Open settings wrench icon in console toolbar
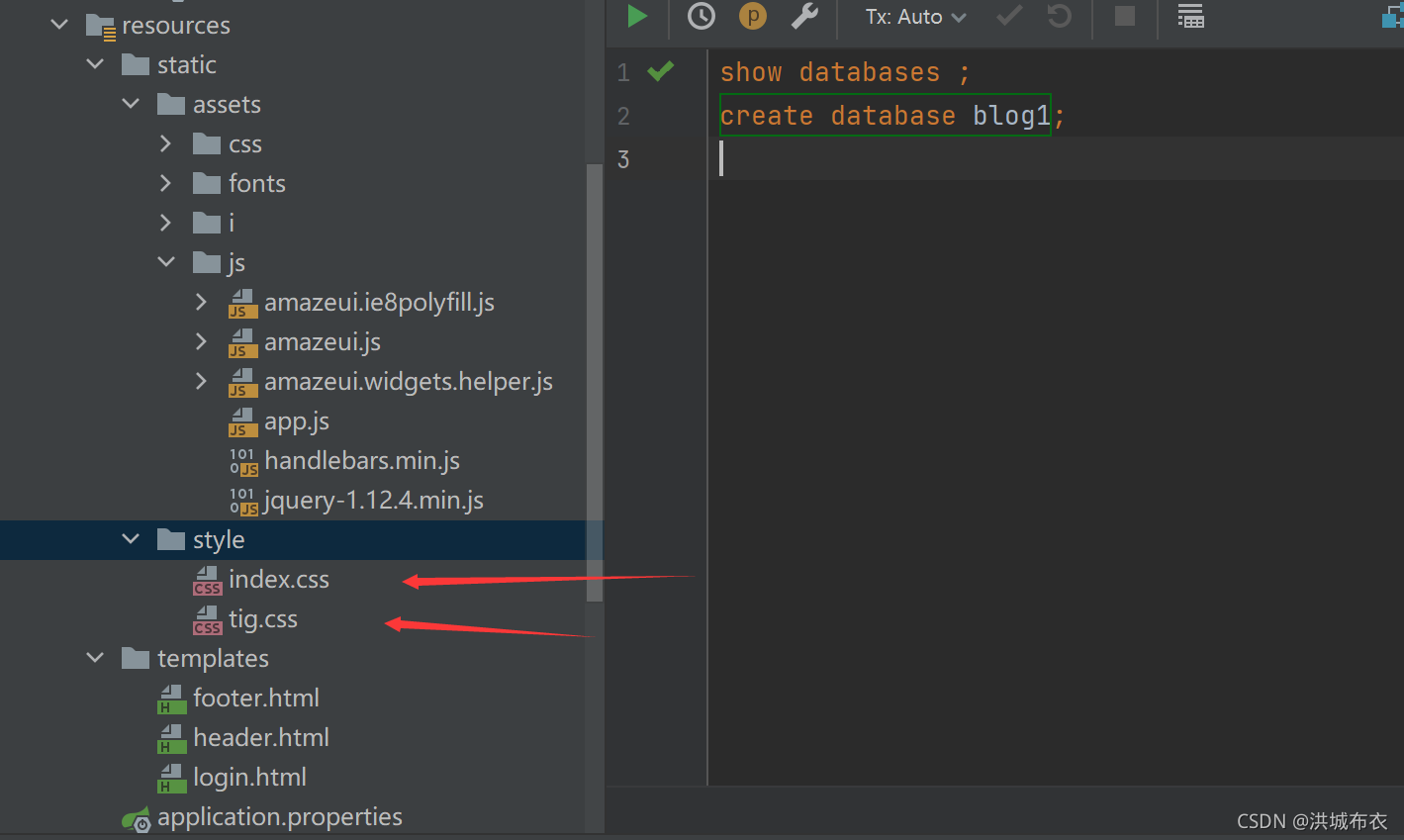The height and width of the screenshot is (840, 1404). pyautogui.click(x=804, y=16)
